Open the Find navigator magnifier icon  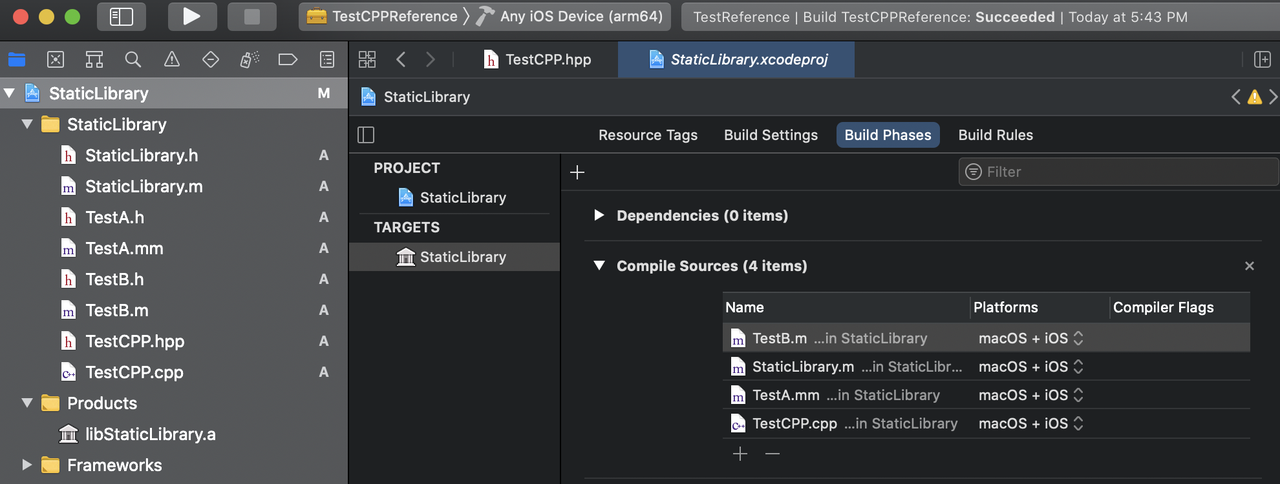click(x=133, y=60)
